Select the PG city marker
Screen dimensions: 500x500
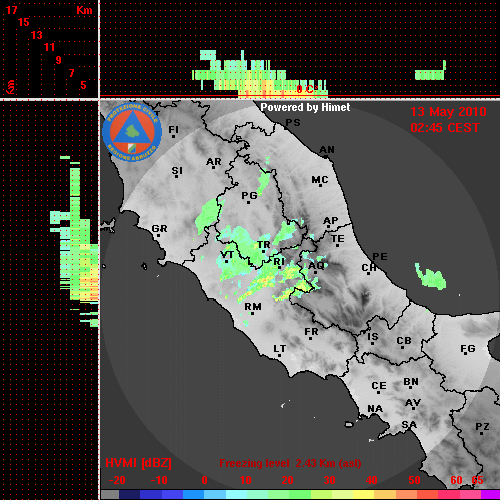click(249, 197)
